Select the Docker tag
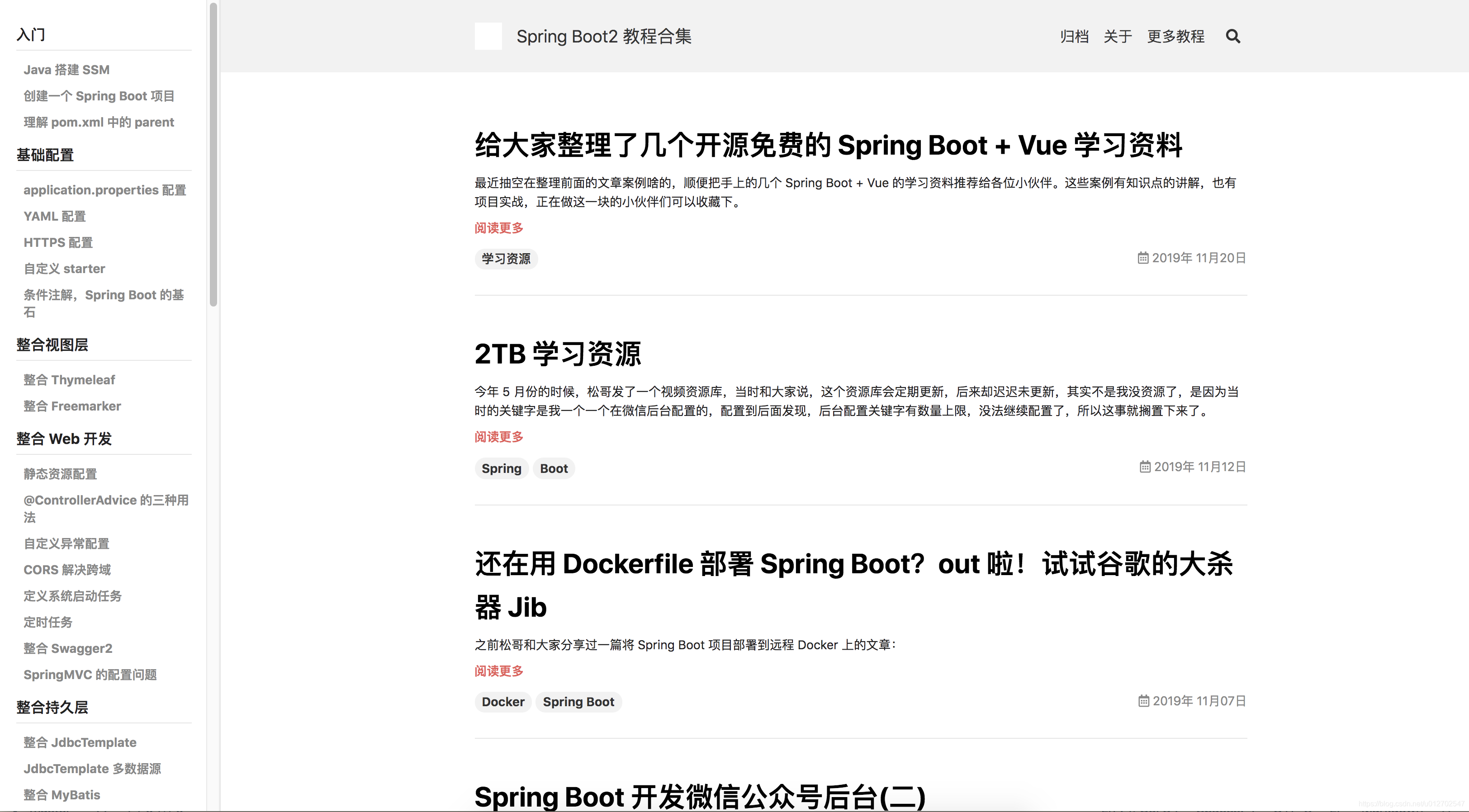The width and height of the screenshot is (1469, 812). 502,702
